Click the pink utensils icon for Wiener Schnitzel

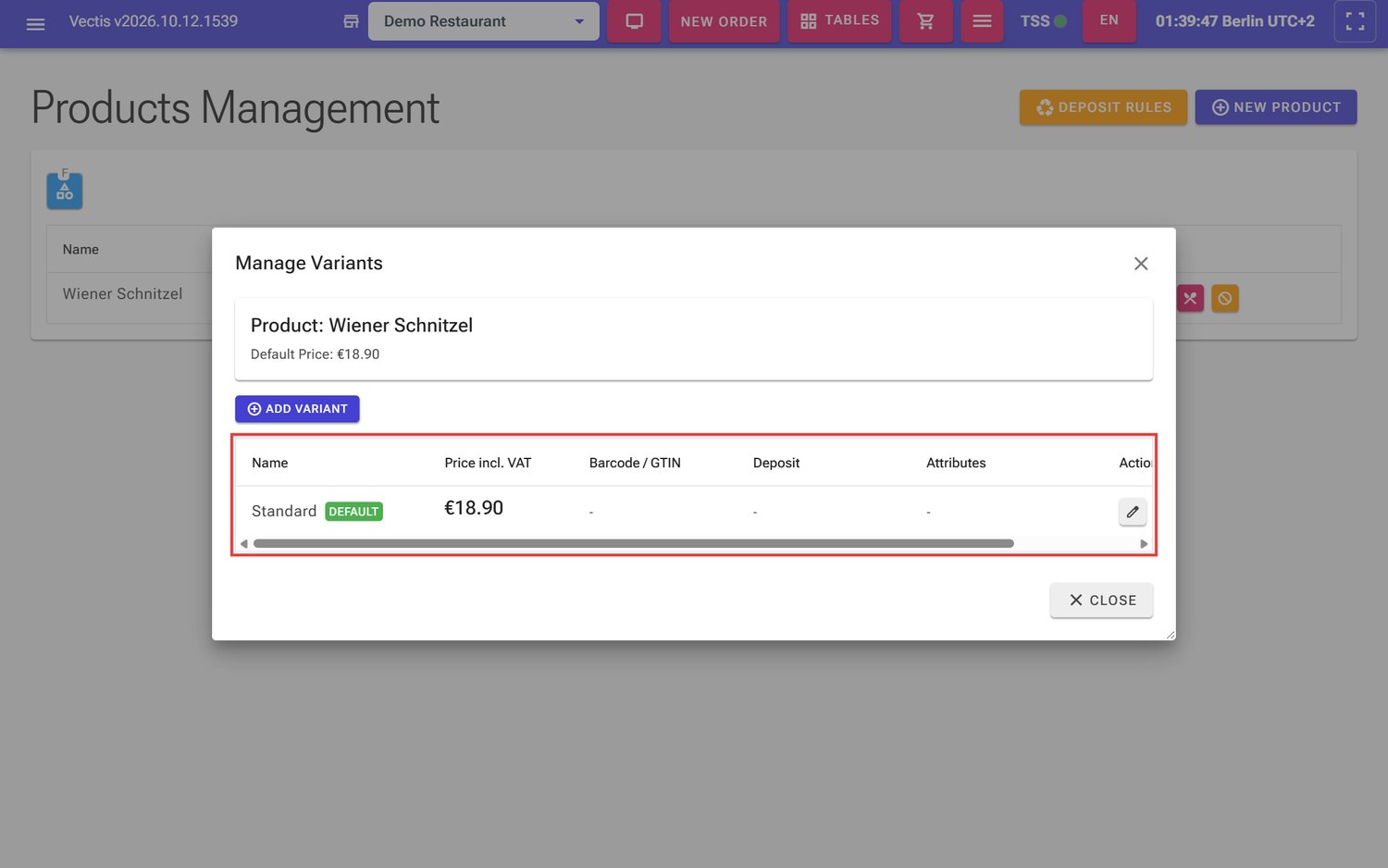tap(1190, 298)
